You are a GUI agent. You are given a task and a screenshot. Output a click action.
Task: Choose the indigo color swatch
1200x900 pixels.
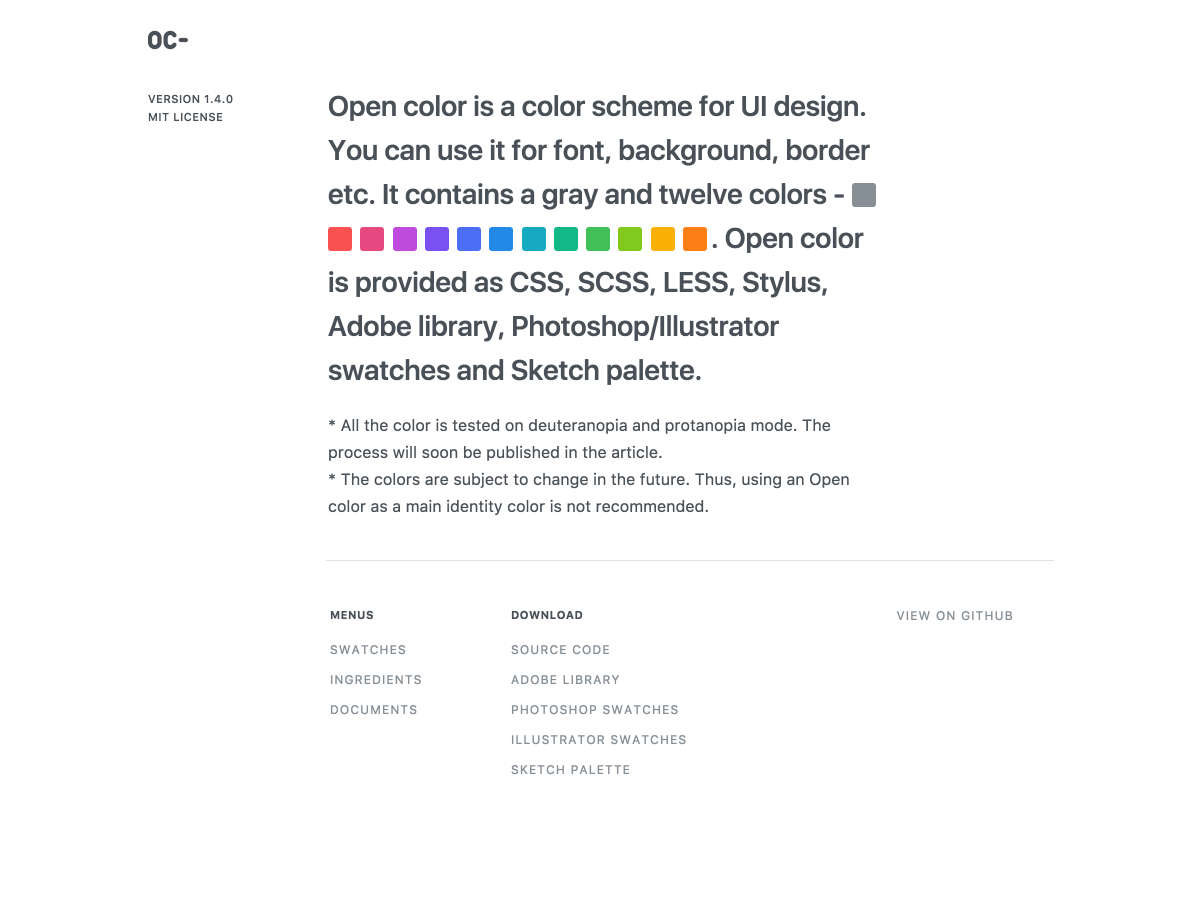pyautogui.click(x=469, y=239)
